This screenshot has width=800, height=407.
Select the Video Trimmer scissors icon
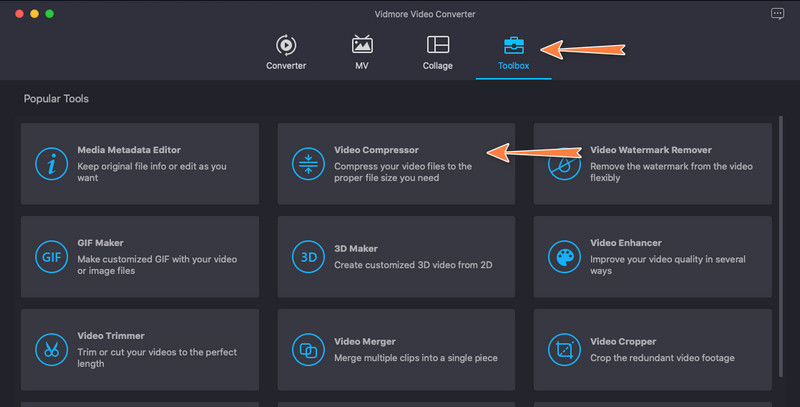pos(50,349)
